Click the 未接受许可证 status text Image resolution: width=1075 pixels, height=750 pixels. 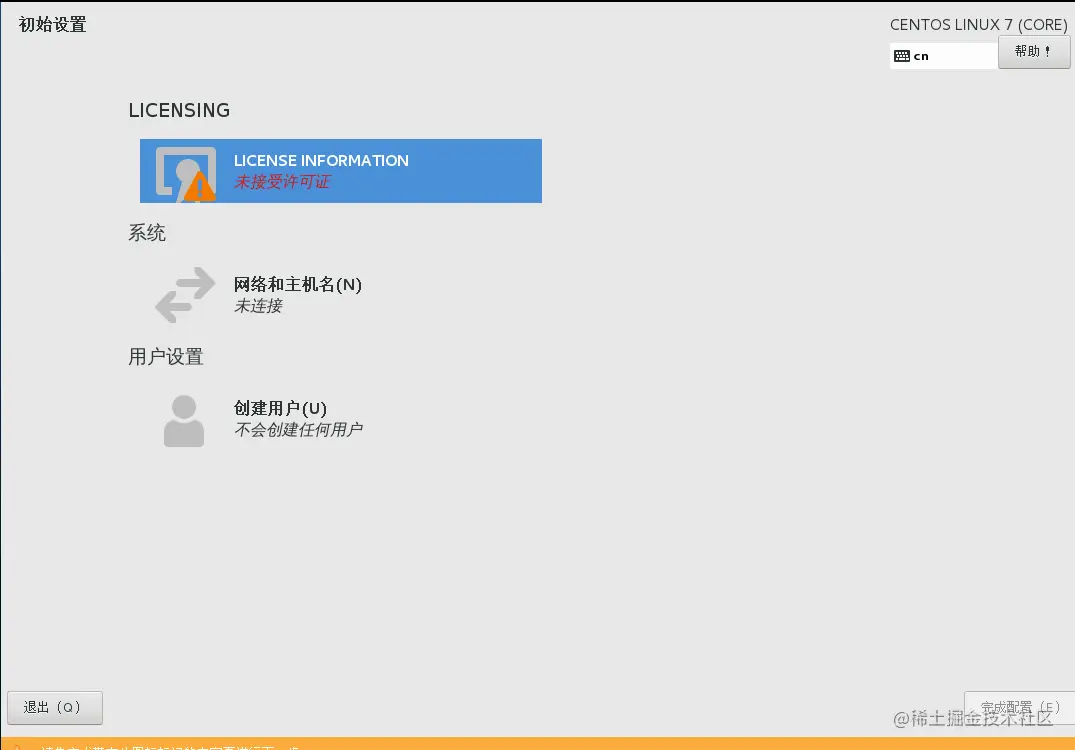(282, 182)
